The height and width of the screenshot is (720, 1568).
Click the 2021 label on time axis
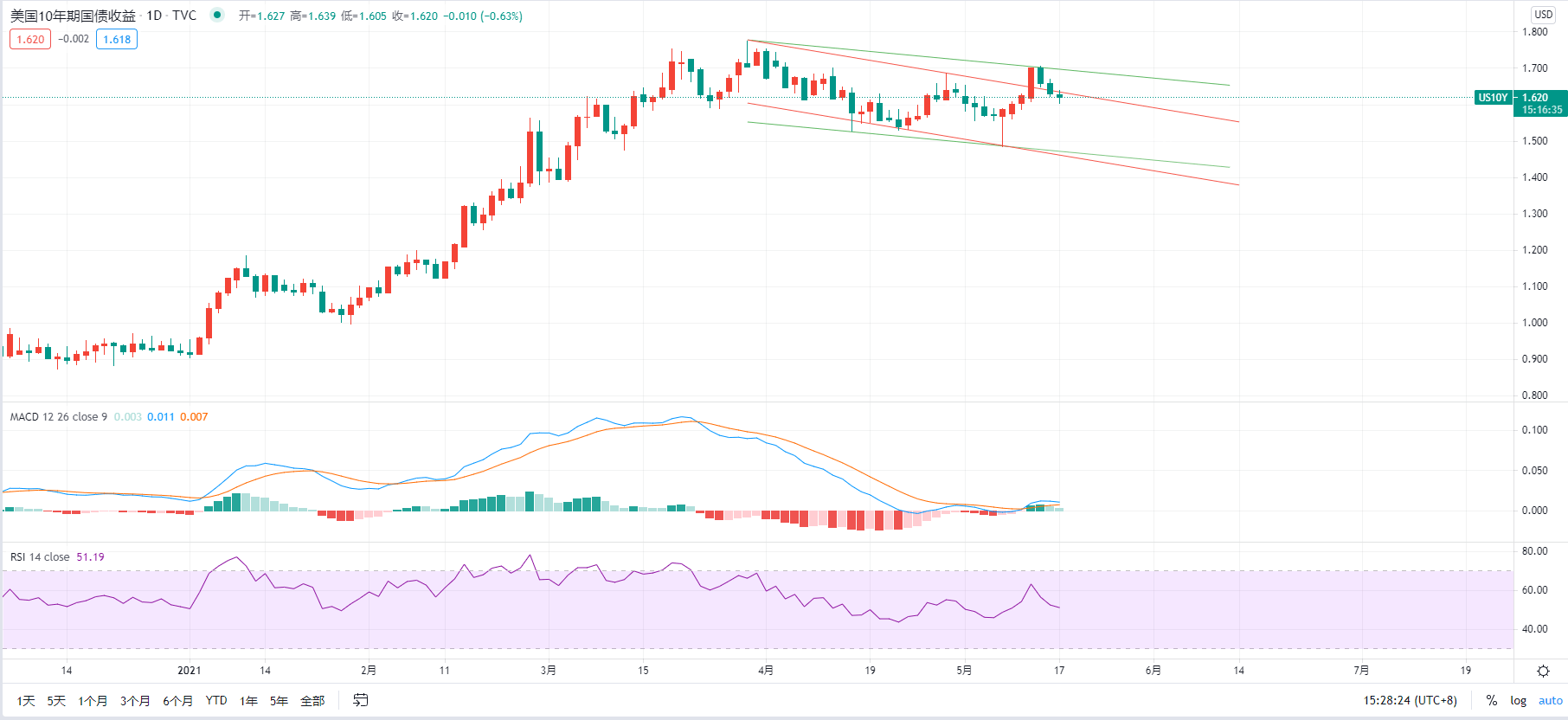pos(189,670)
